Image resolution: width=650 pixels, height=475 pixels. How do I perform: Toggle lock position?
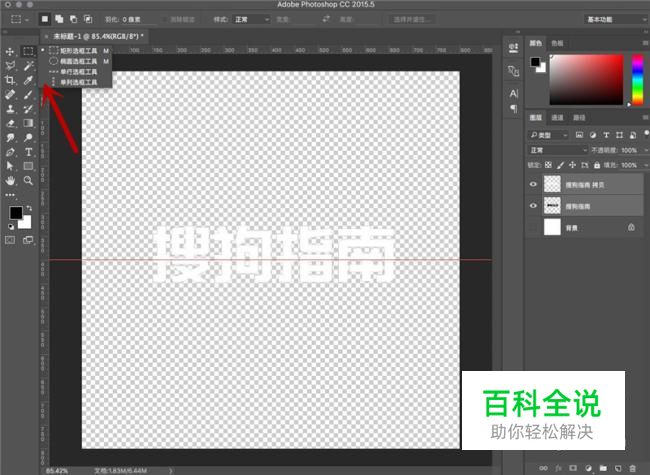pyautogui.click(x=572, y=165)
